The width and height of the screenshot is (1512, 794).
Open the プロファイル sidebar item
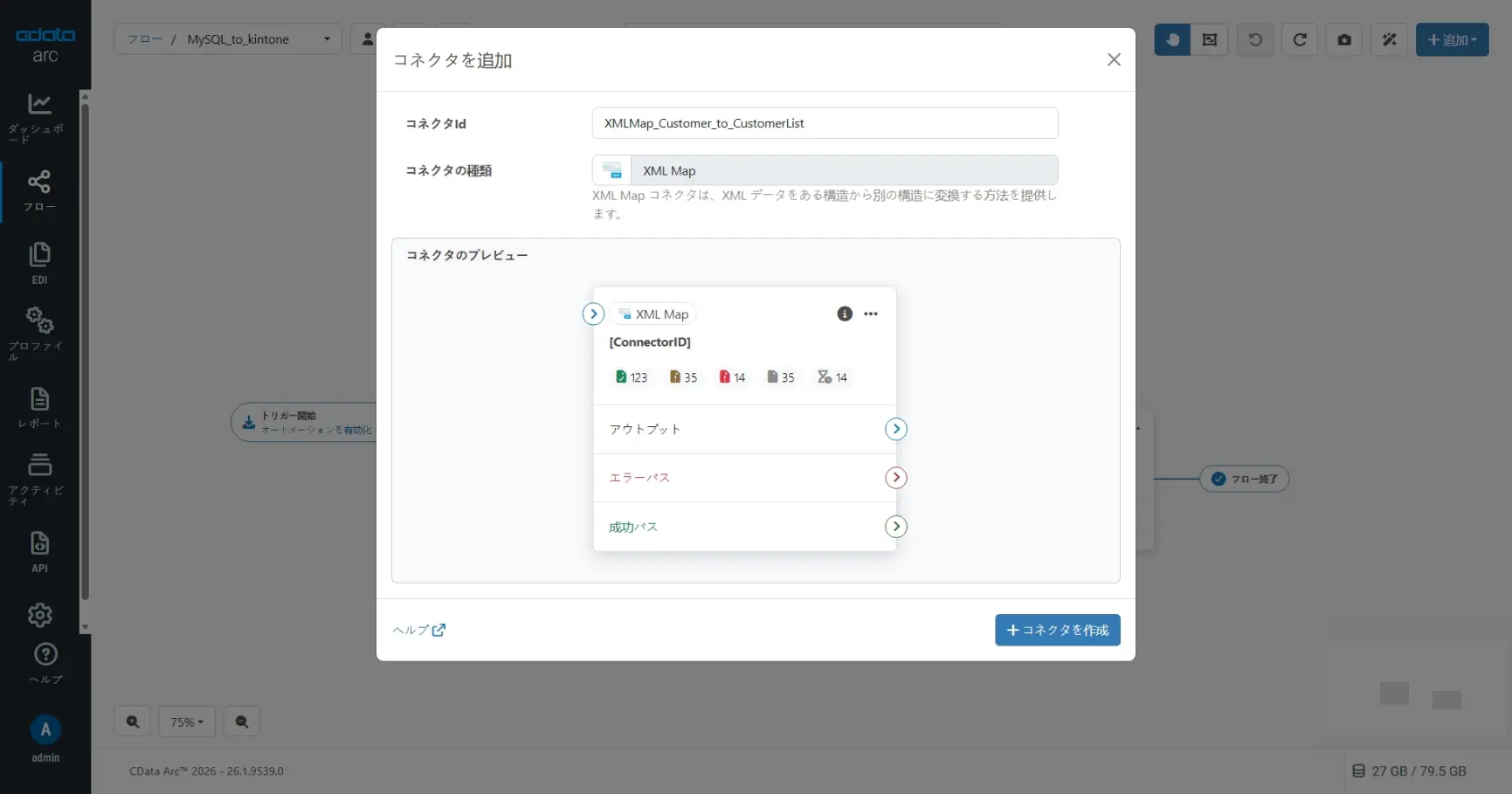click(x=39, y=334)
